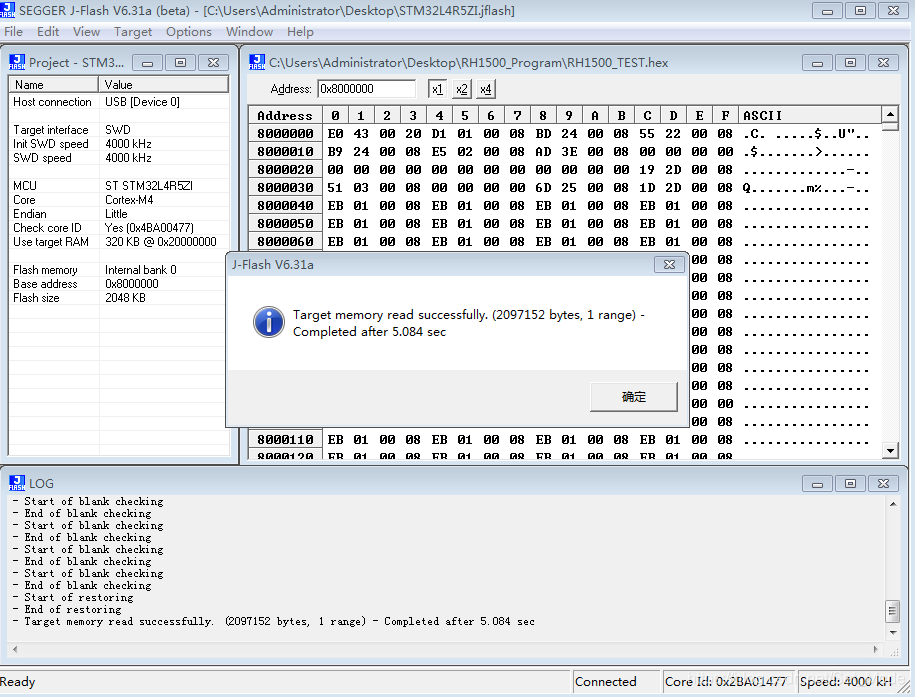Click LOG horizontal scroll right arrow
The height and width of the screenshot is (697, 915).
pos(875,649)
